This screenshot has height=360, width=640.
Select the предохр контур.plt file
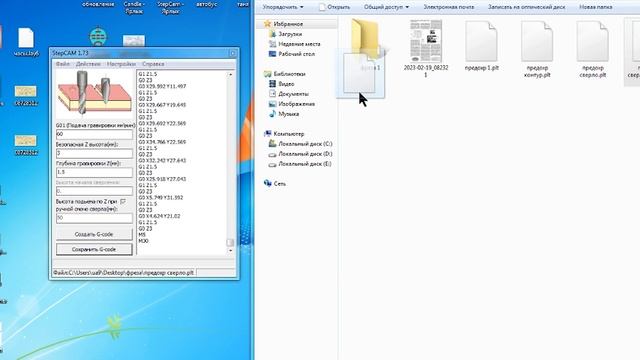click(x=537, y=49)
